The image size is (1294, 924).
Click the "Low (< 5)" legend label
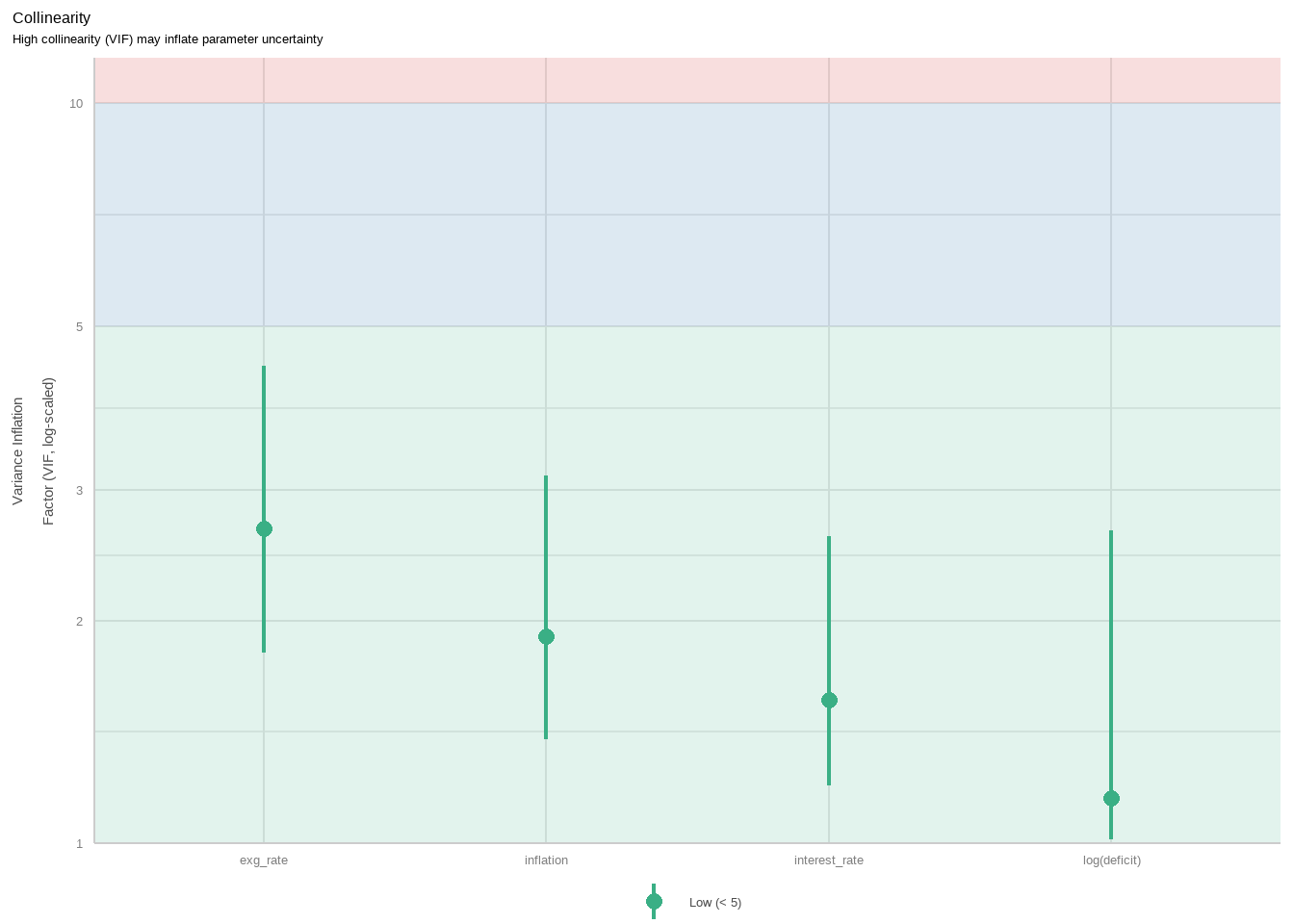point(714,903)
